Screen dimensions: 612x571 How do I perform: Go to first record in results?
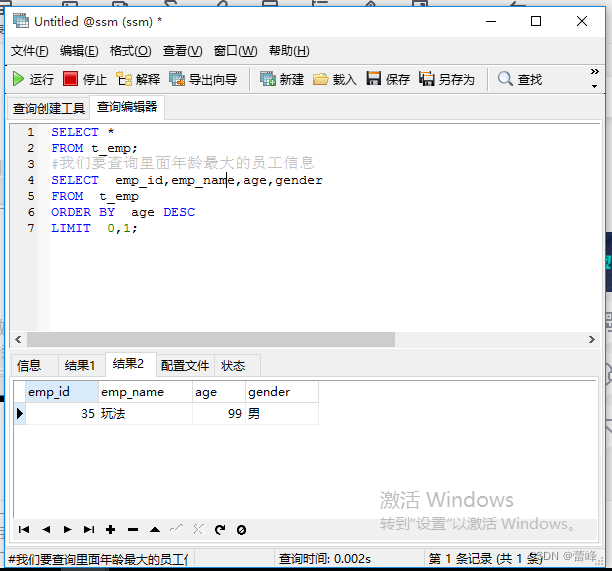(24, 530)
